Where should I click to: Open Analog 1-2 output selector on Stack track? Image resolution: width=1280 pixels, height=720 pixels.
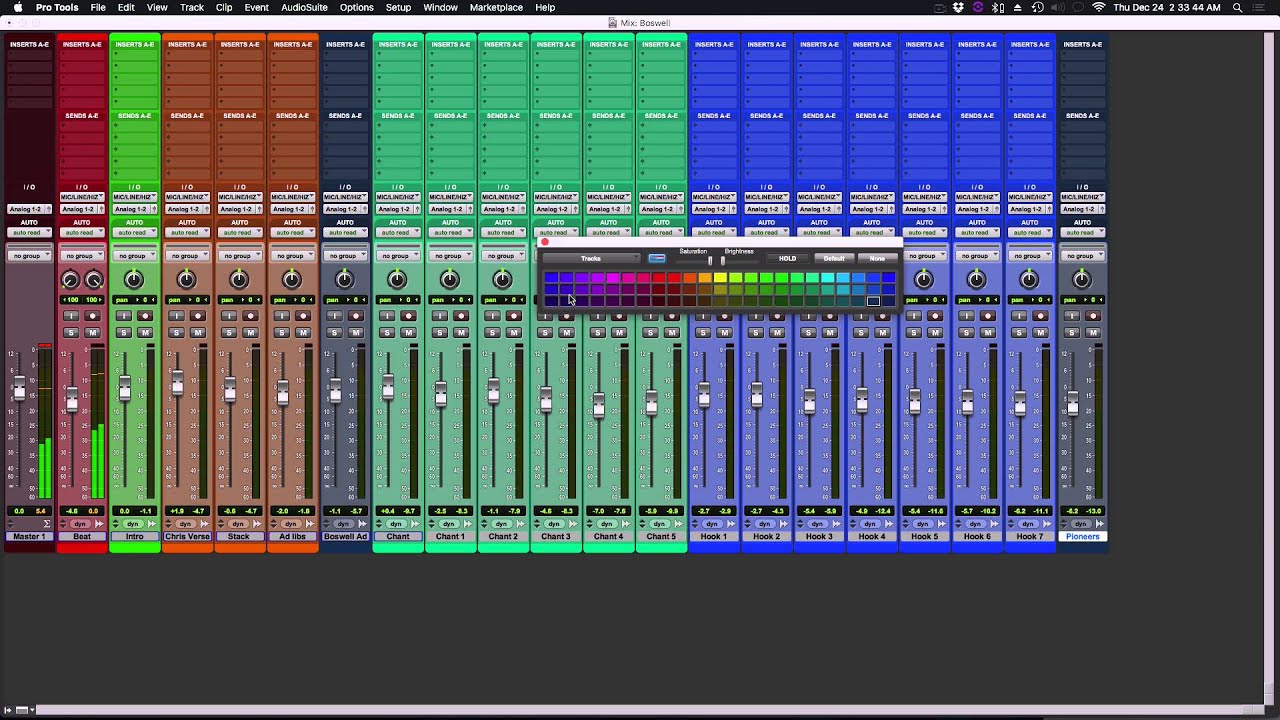click(239, 209)
